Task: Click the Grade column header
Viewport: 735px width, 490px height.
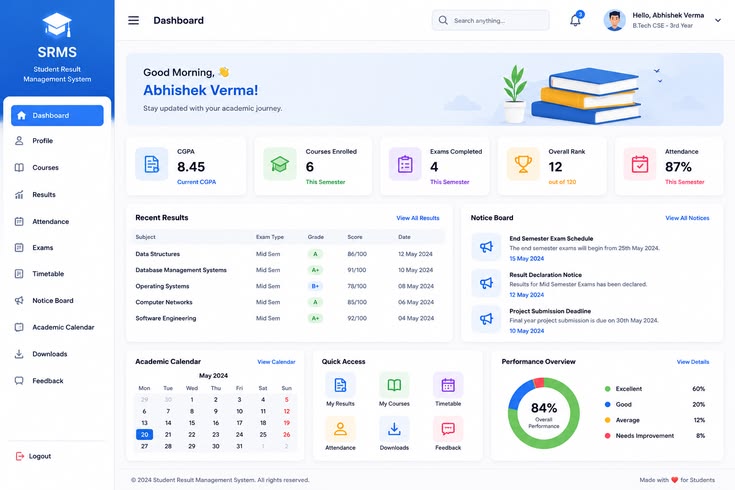Action: pos(315,237)
